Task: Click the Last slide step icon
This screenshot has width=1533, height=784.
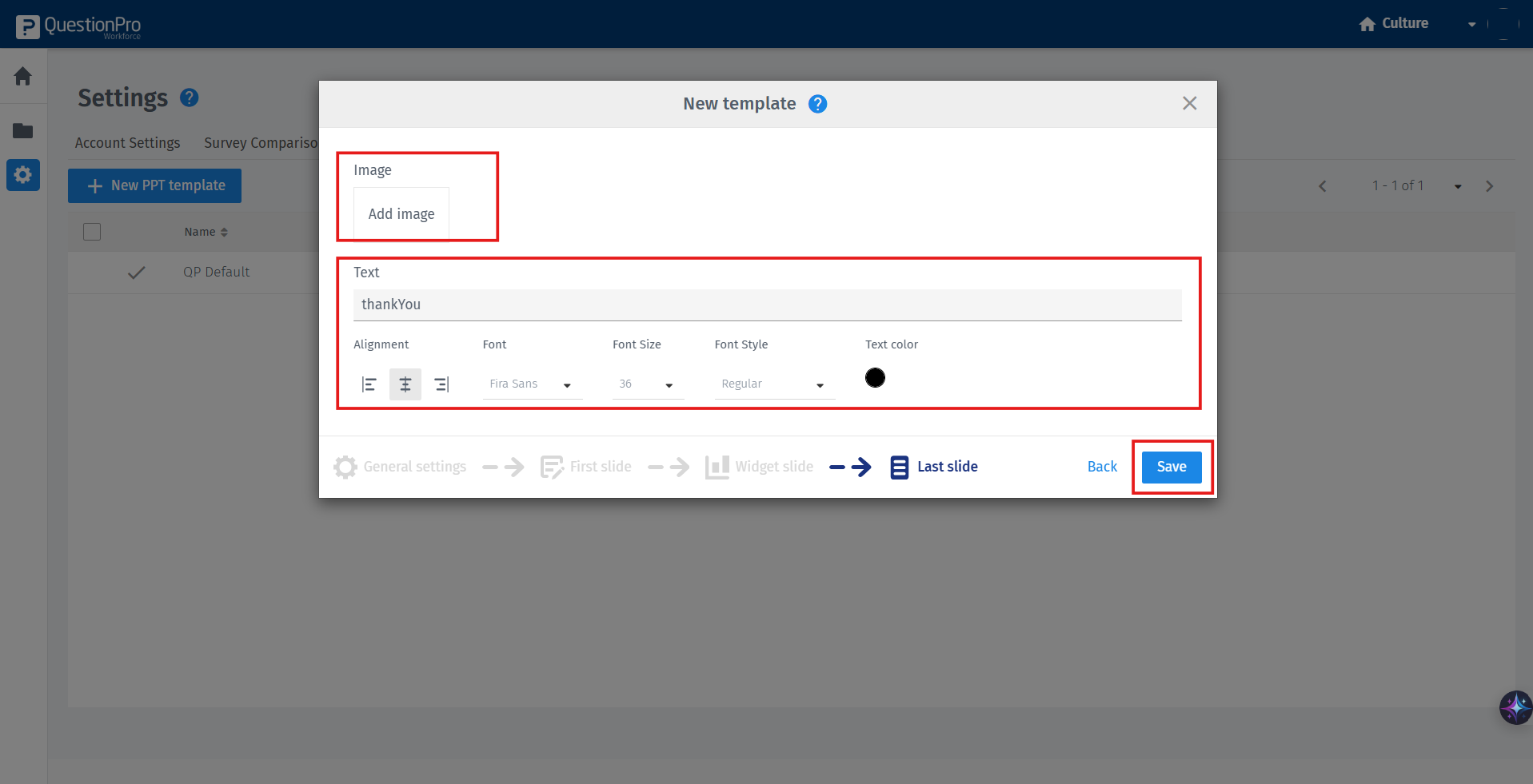Action: pos(899,467)
